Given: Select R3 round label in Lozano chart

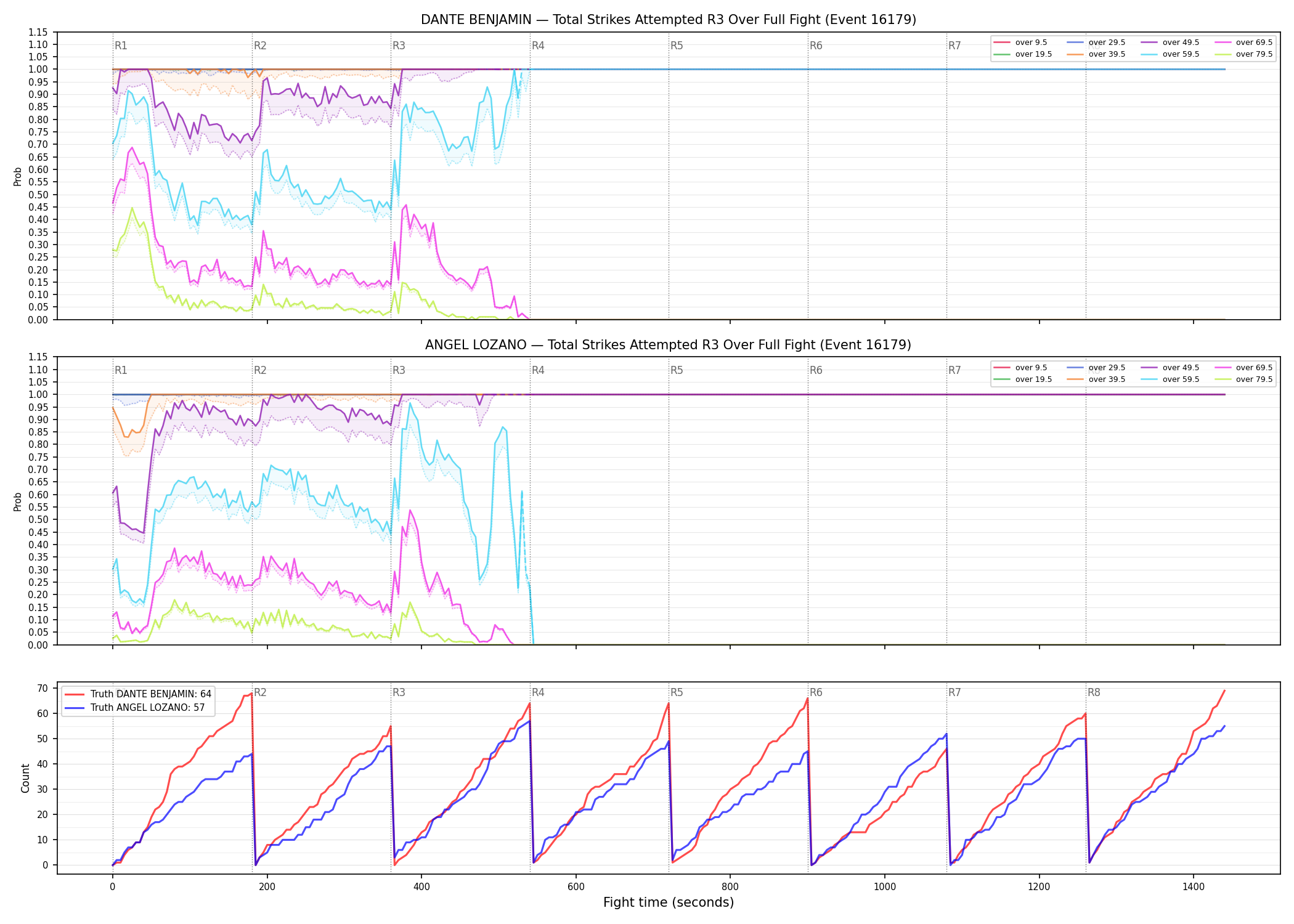Looking at the screenshot, I should [399, 370].
